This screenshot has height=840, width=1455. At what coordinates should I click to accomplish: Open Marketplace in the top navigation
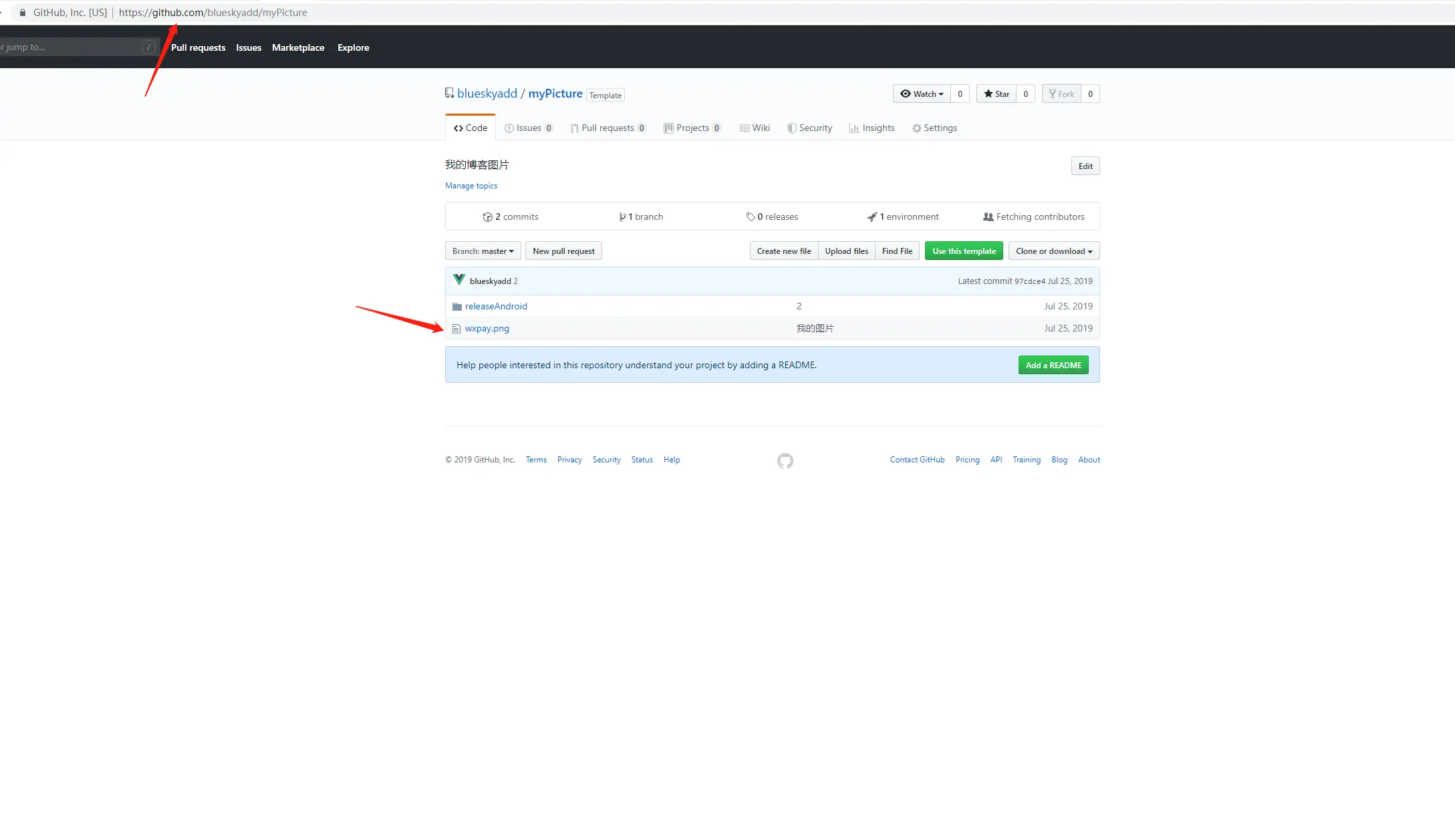(x=297, y=47)
